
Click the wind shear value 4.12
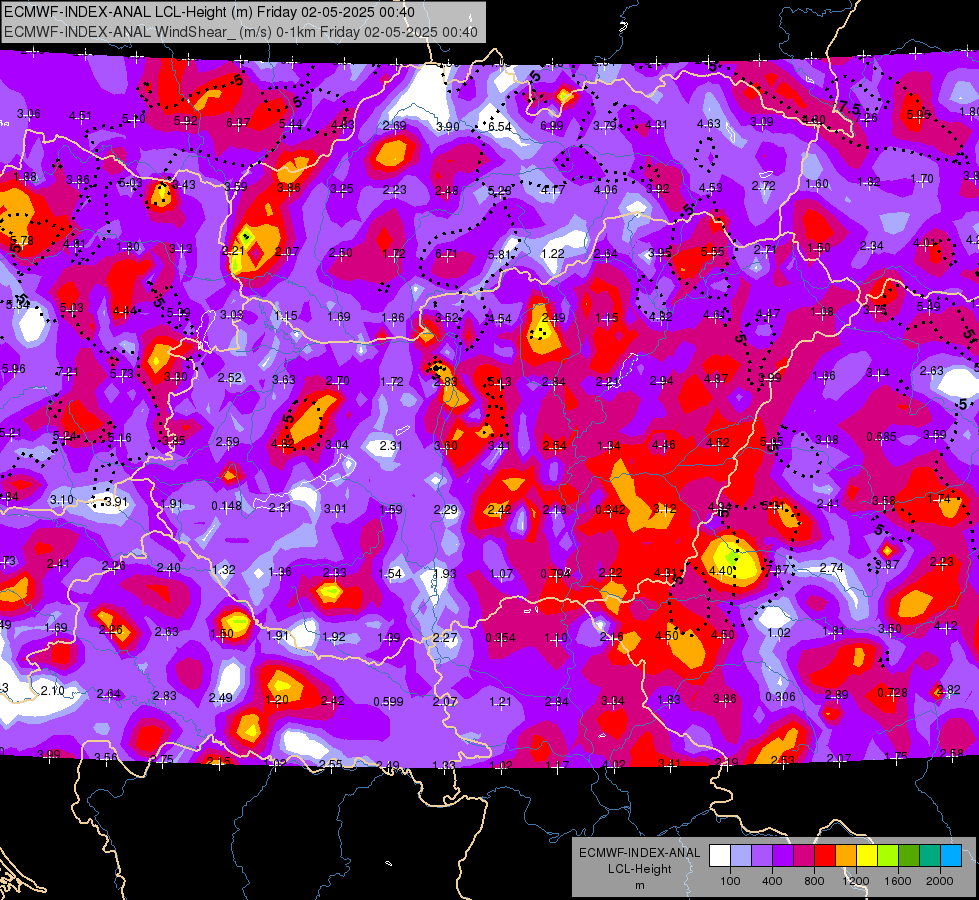946,626
